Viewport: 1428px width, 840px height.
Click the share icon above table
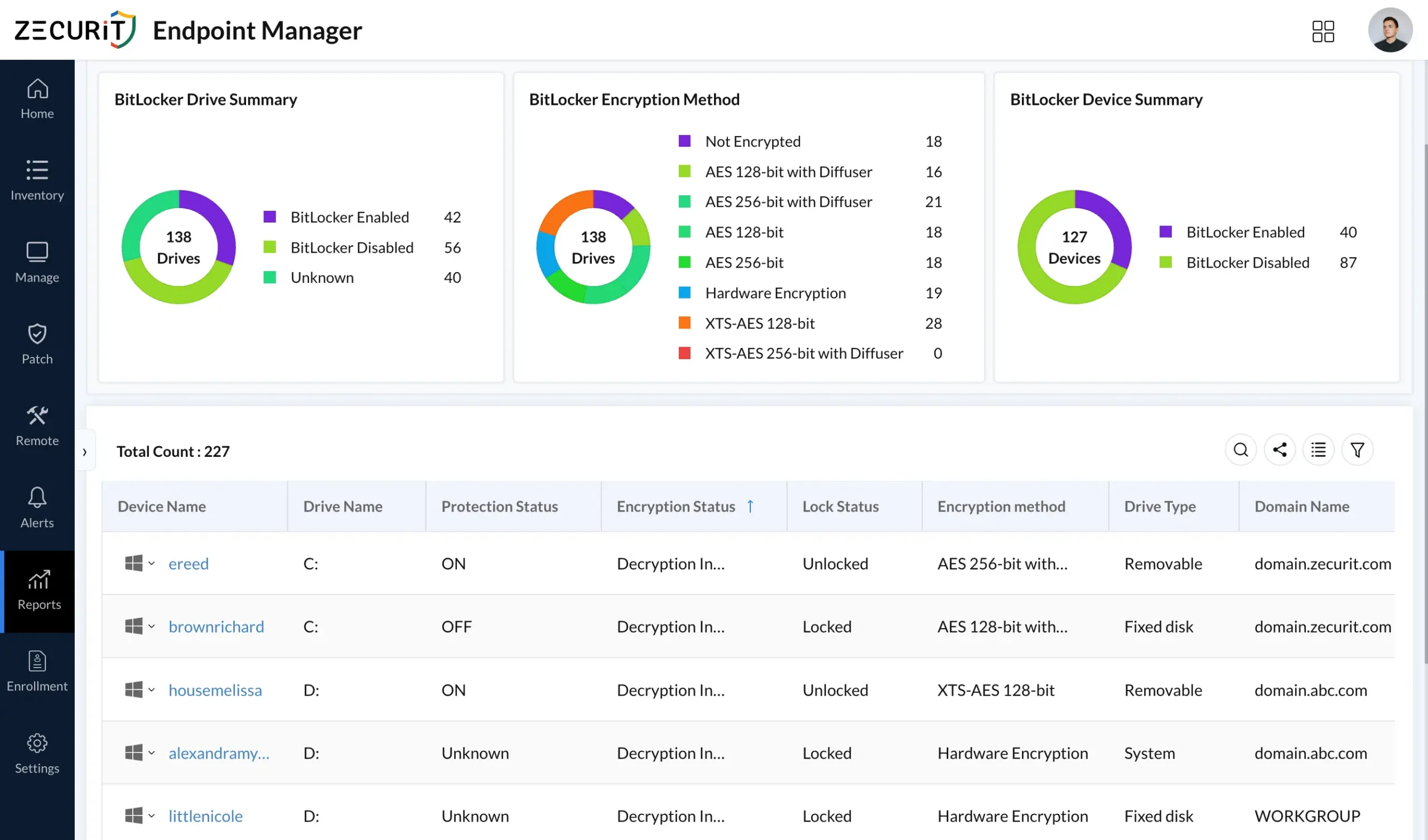tap(1280, 450)
